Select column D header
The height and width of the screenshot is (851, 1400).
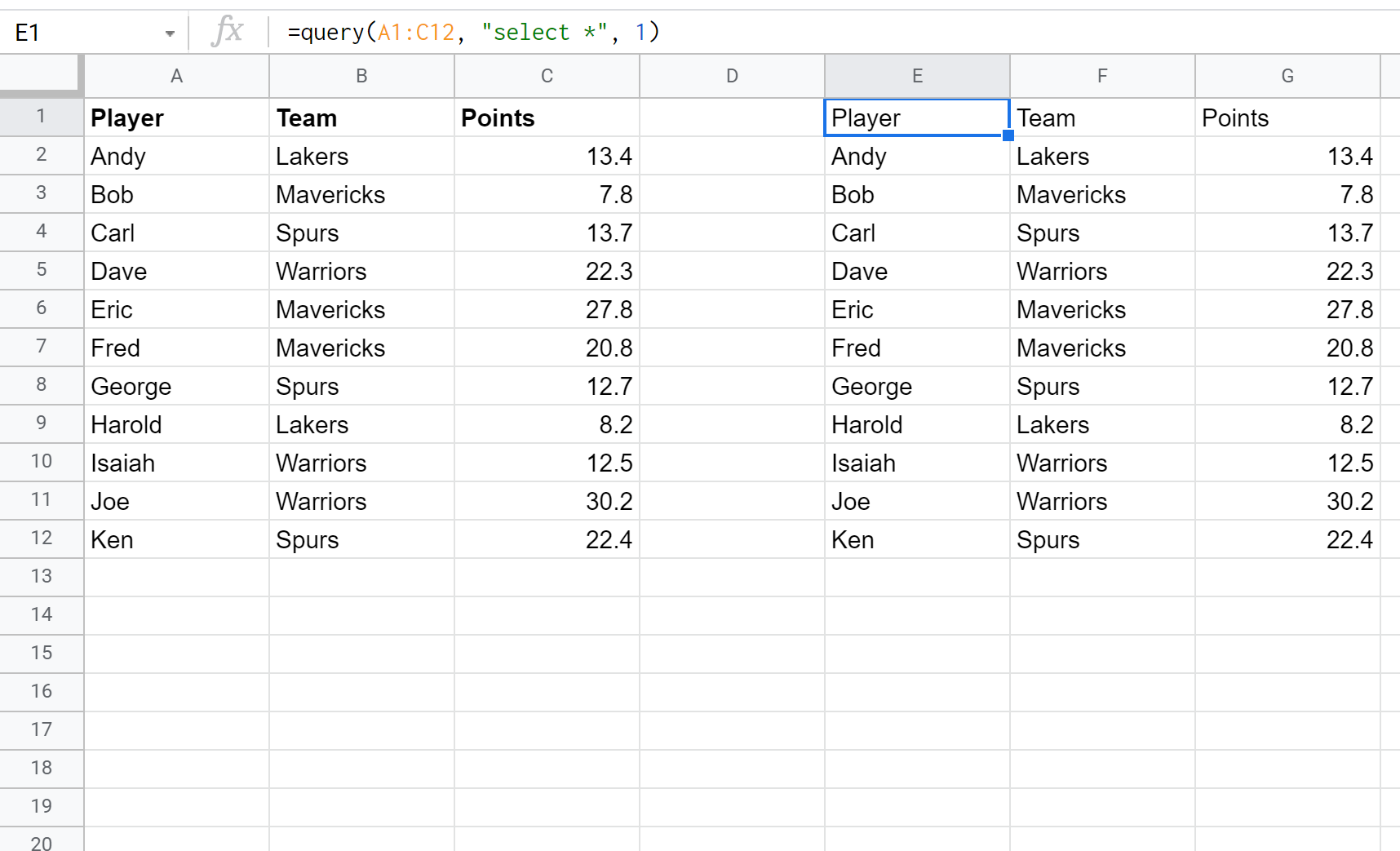pyautogui.click(x=732, y=76)
